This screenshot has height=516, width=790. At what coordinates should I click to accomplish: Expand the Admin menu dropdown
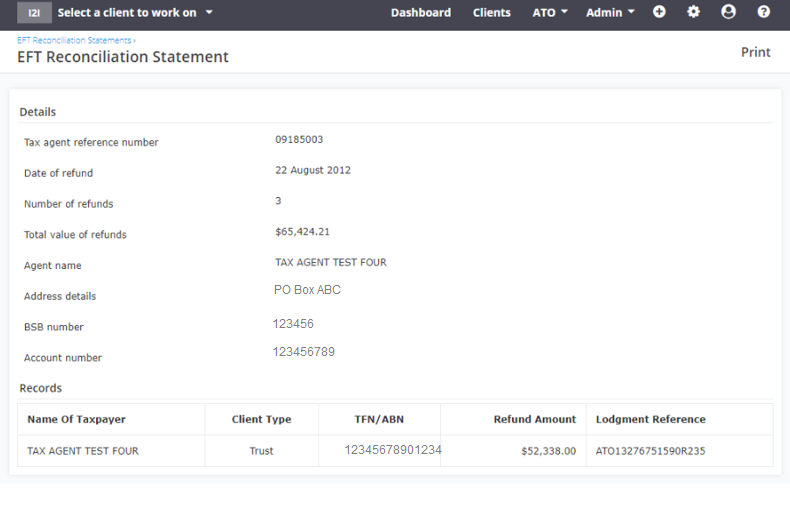click(610, 13)
